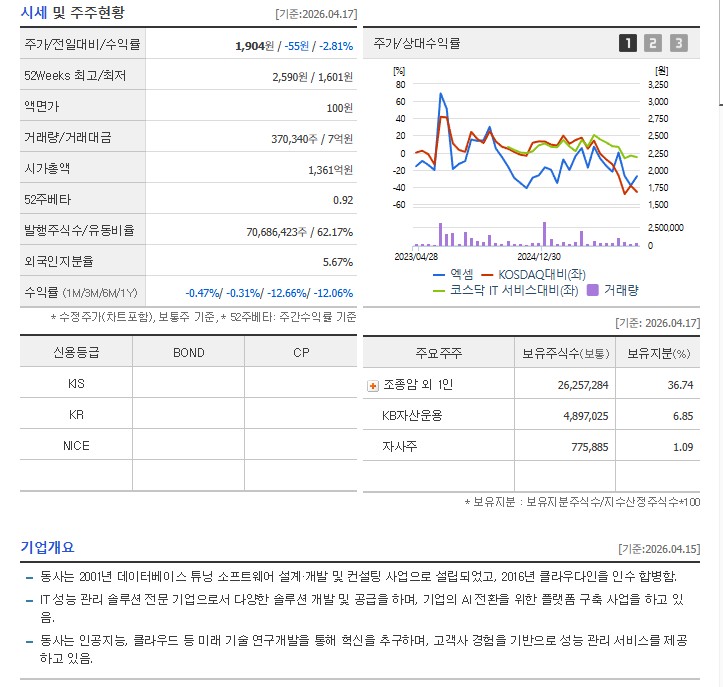Switch chart to view 3 button

679,43
